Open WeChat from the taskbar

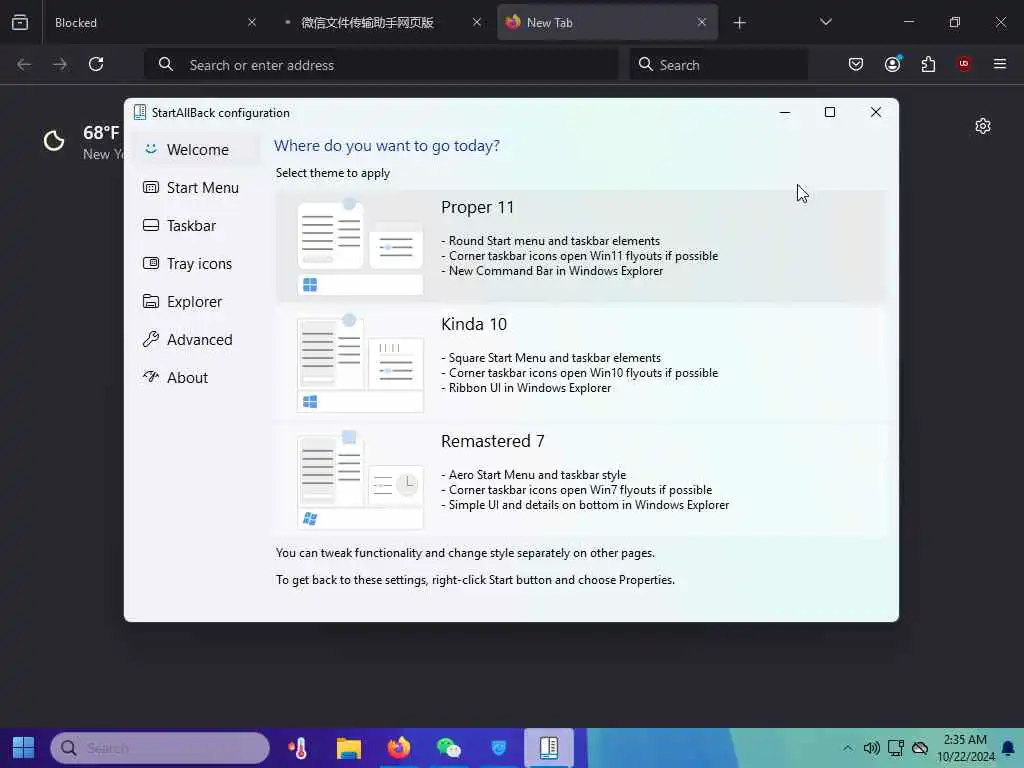click(449, 748)
